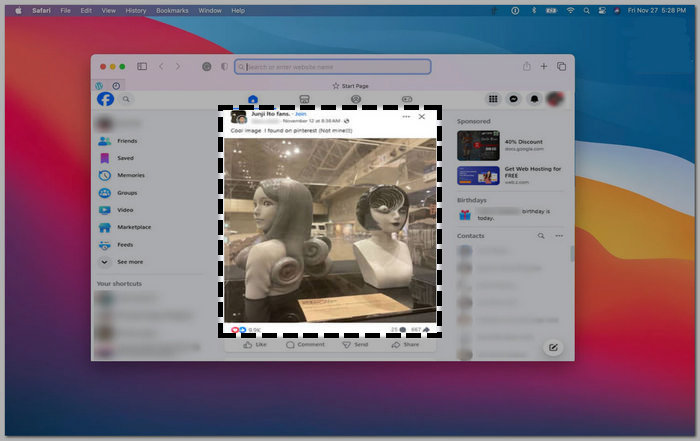Open Contacts three-dot options menu
The width and height of the screenshot is (700, 441).
pos(559,236)
